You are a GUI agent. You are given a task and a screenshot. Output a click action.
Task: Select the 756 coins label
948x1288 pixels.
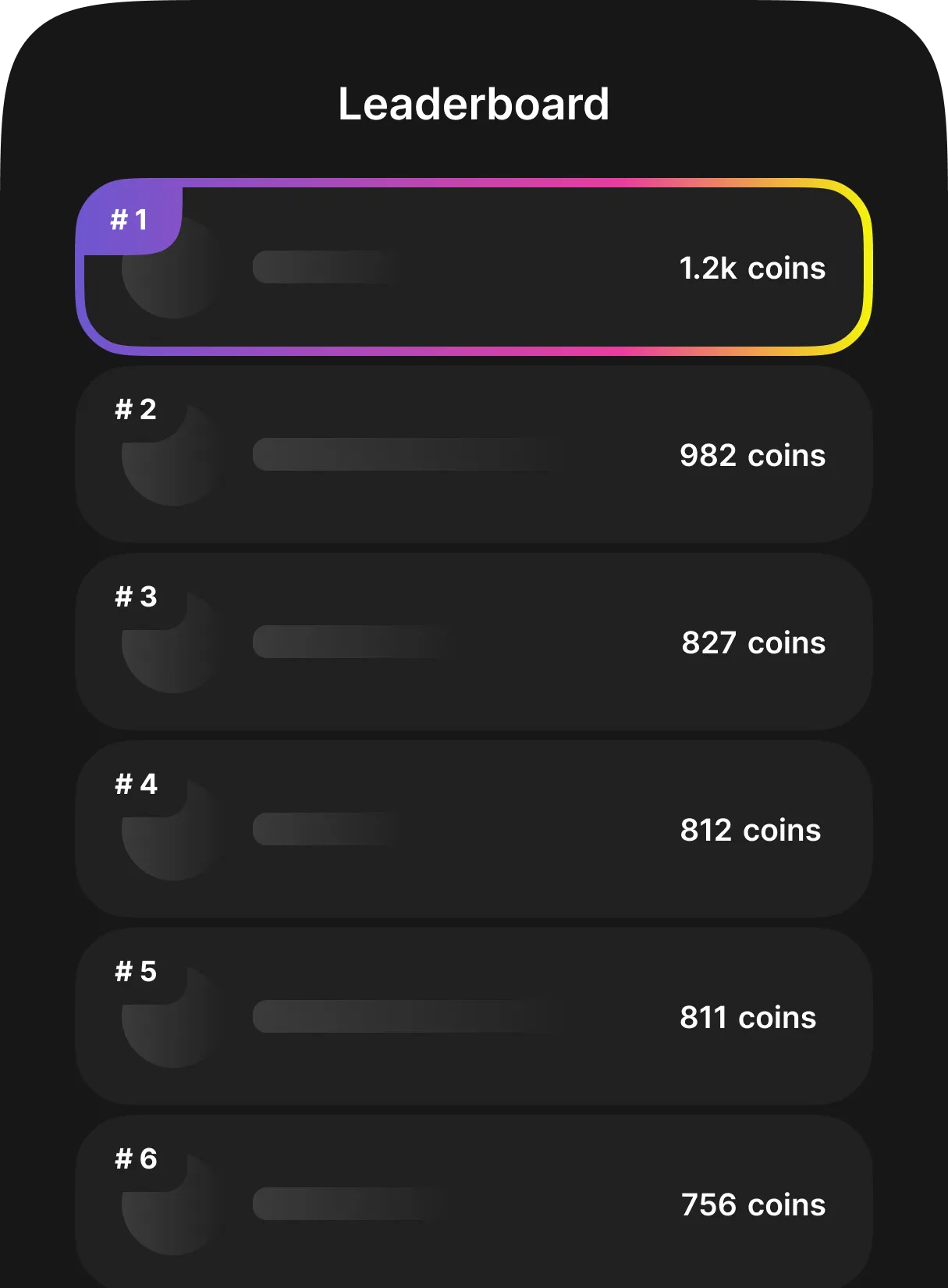[752, 1204]
